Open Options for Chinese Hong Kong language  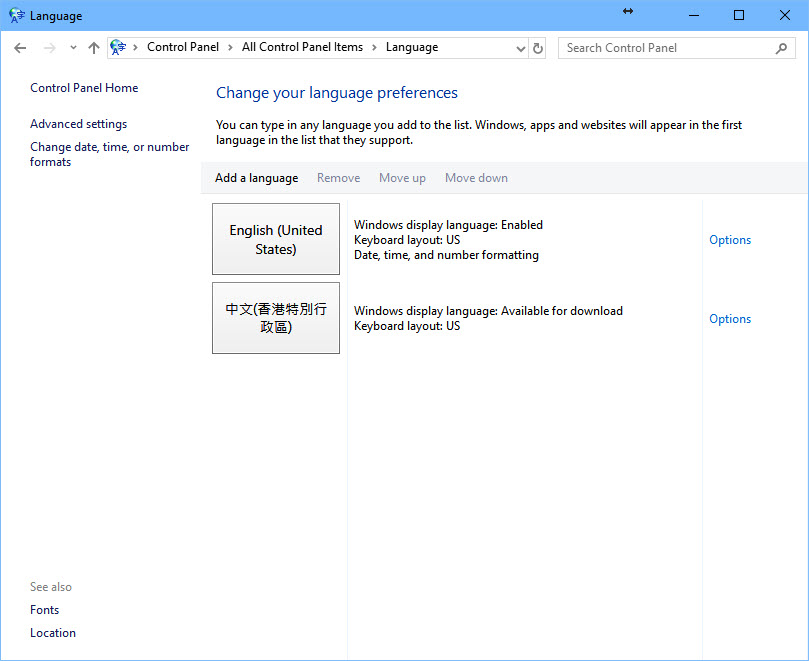coord(730,319)
